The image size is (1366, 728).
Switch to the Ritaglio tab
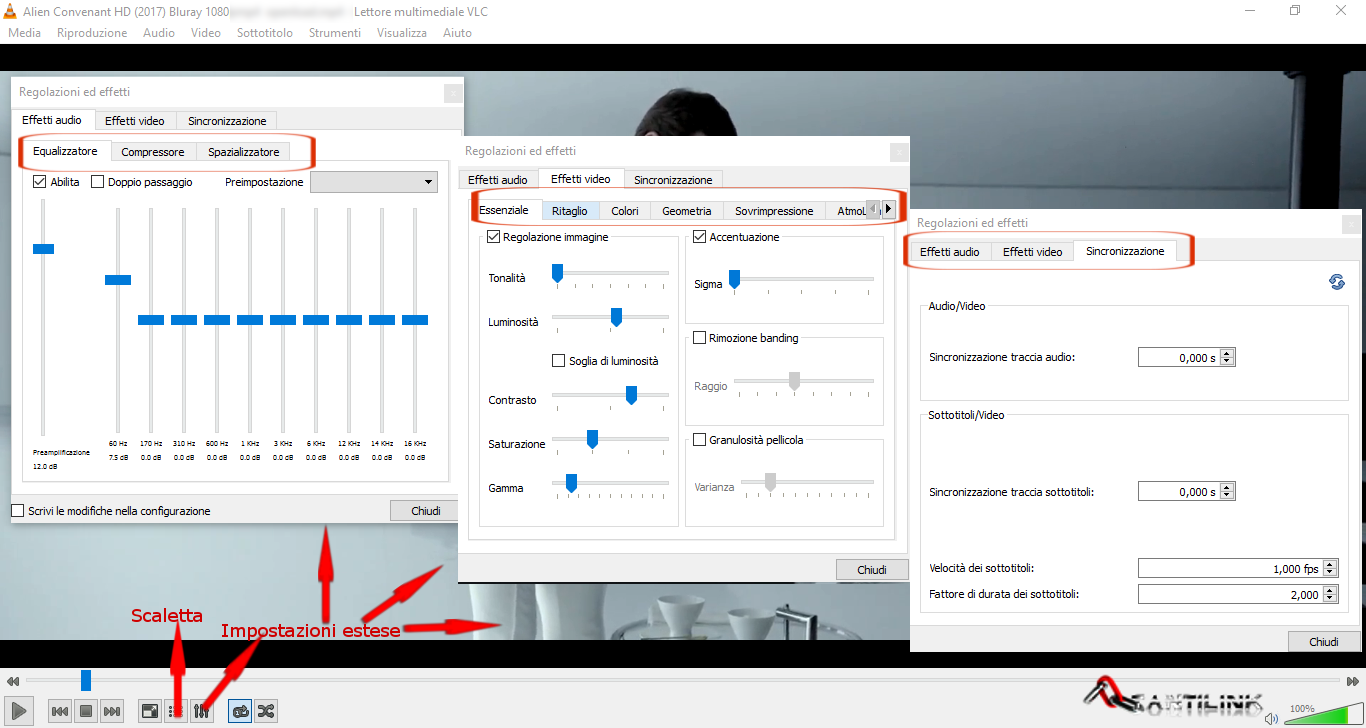pyautogui.click(x=570, y=211)
